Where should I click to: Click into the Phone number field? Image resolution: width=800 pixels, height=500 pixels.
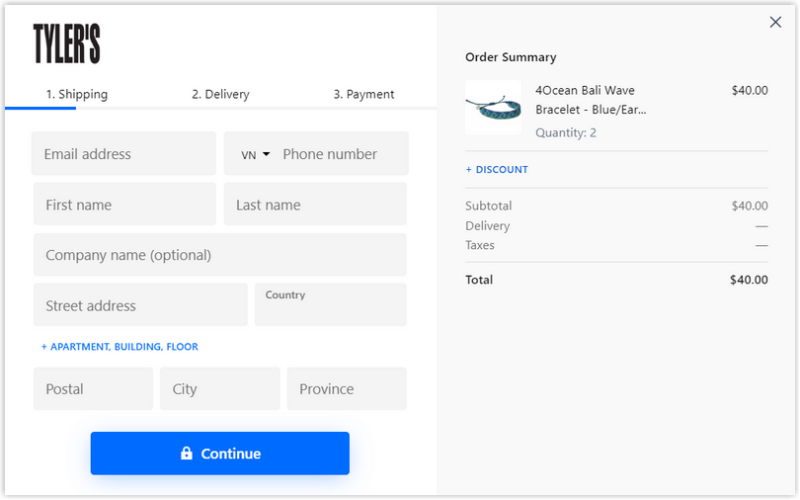(340, 154)
